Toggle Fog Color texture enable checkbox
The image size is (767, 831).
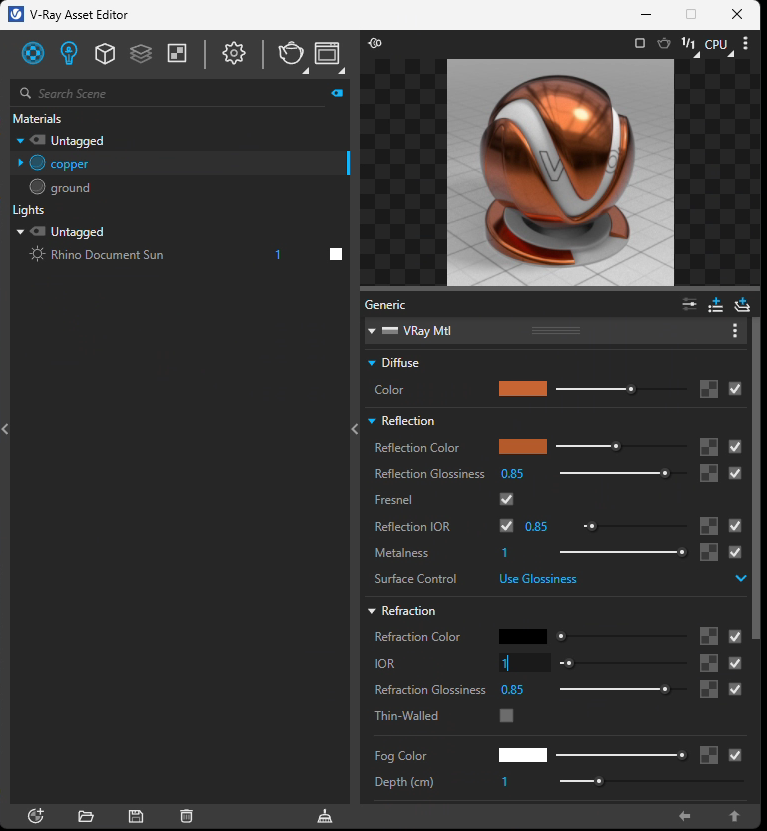(735, 755)
